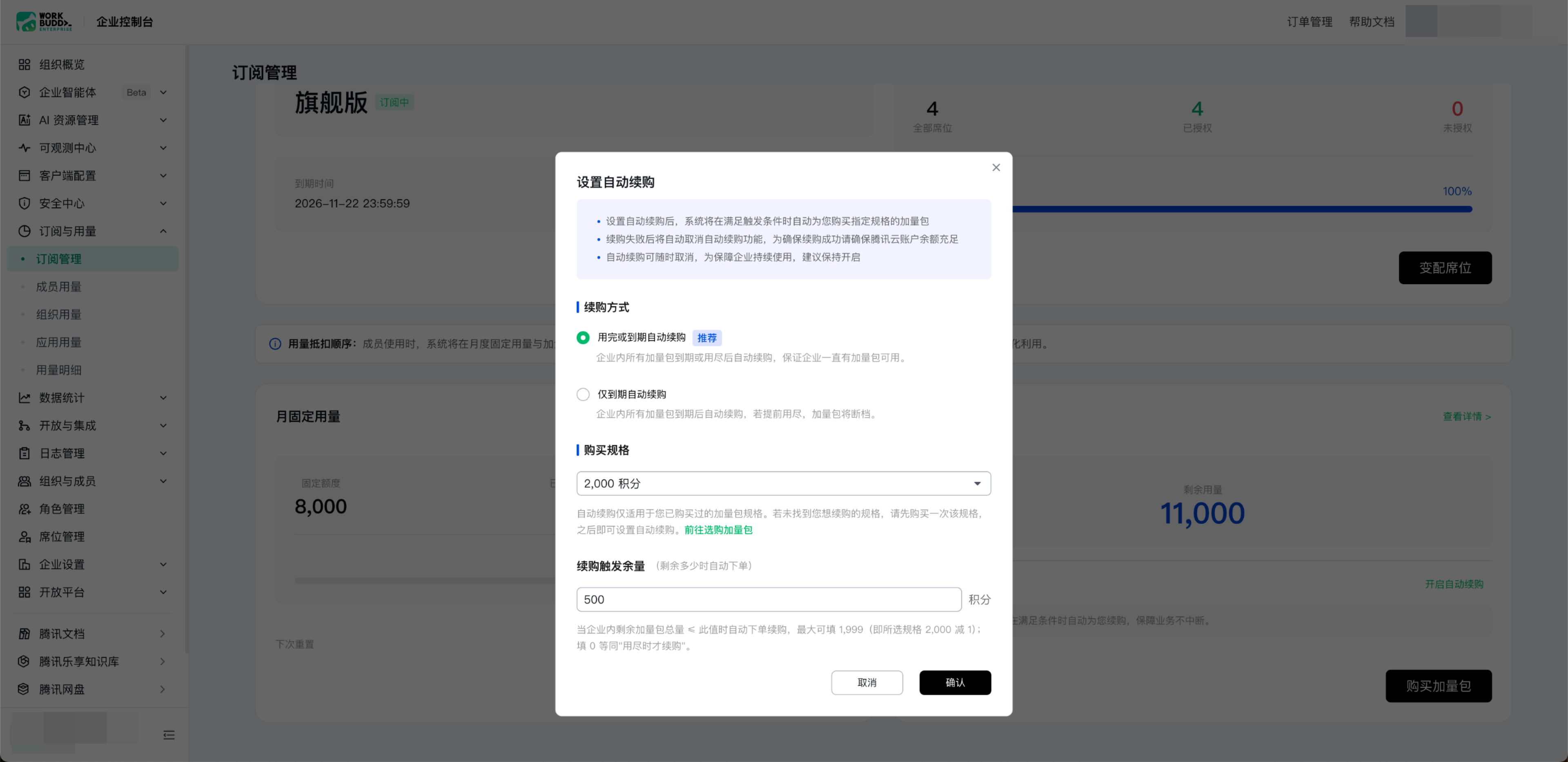Click the 续购触发余量 input showing 500
The width and height of the screenshot is (1568, 762).
(x=769, y=599)
